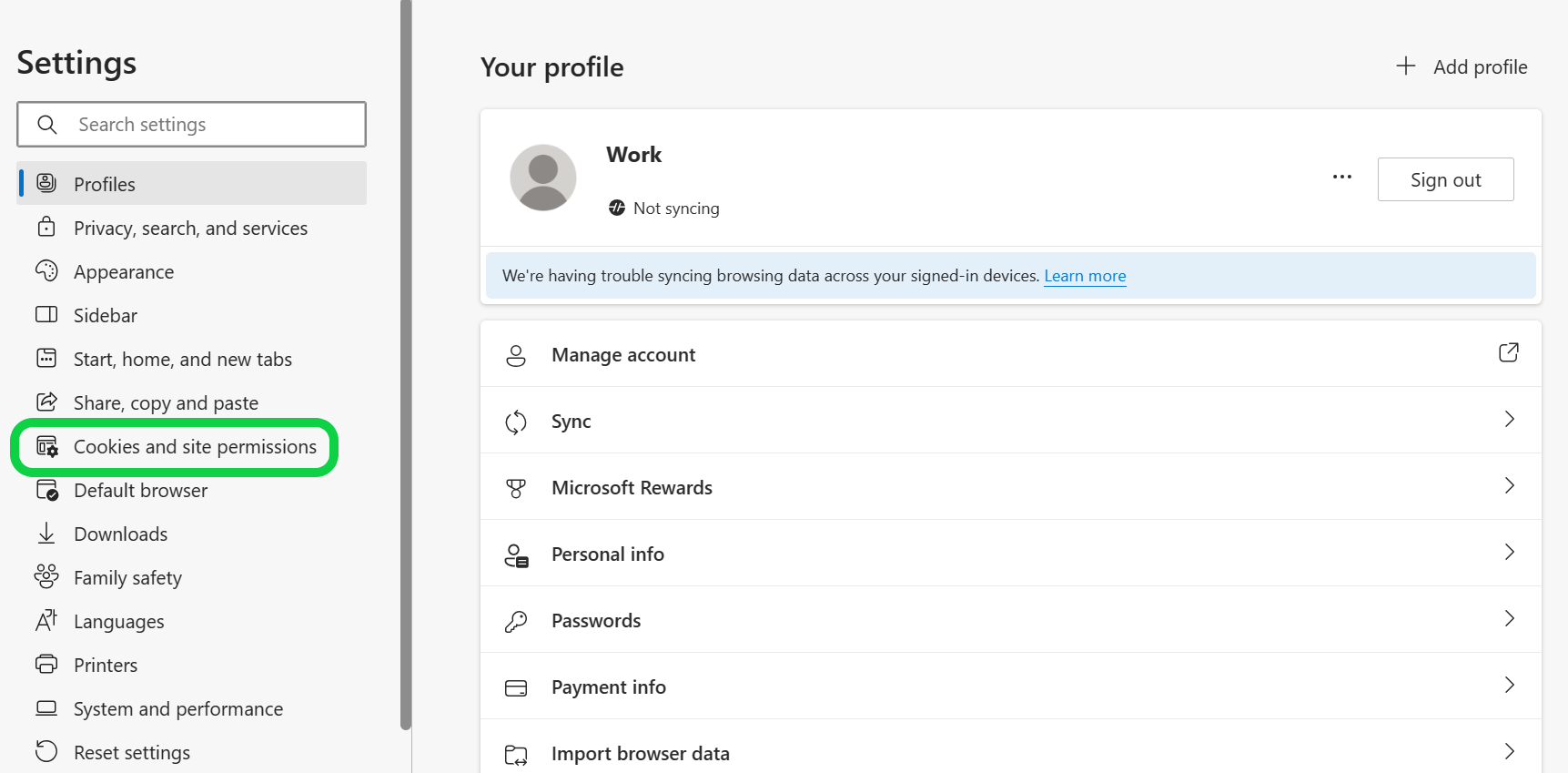Click the Sign out button
Screen dimensions: 1568x773
pos(1445,179)
